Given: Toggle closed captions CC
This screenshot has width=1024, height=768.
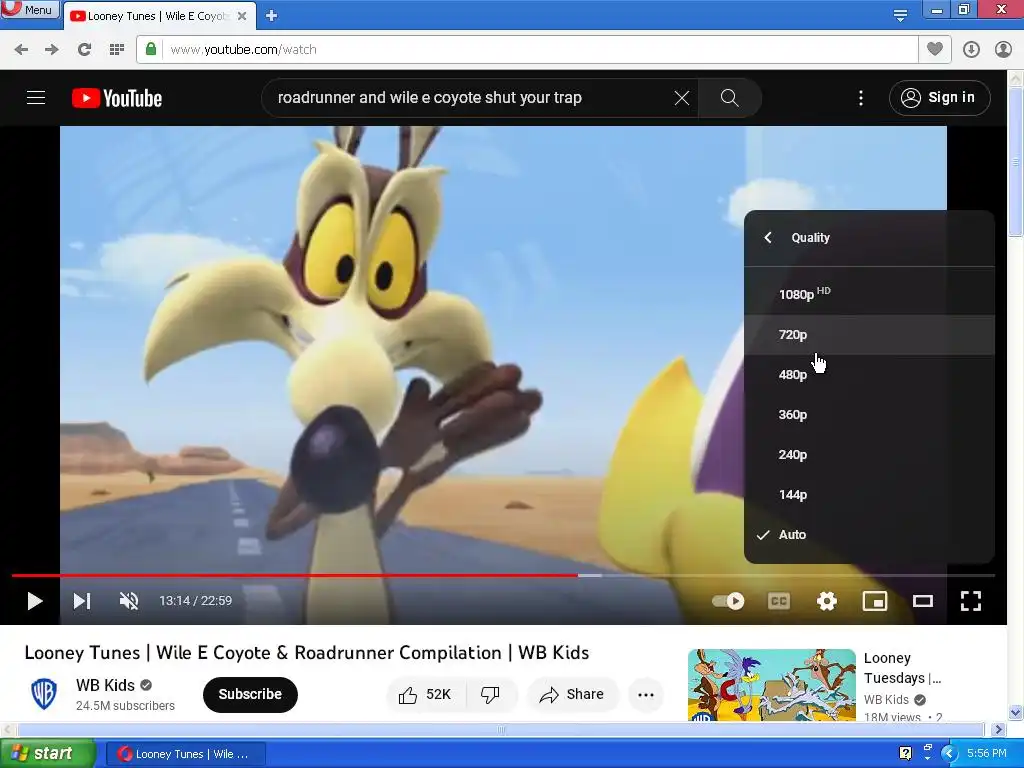Looking at the screenshot, I should coord(778,601).
